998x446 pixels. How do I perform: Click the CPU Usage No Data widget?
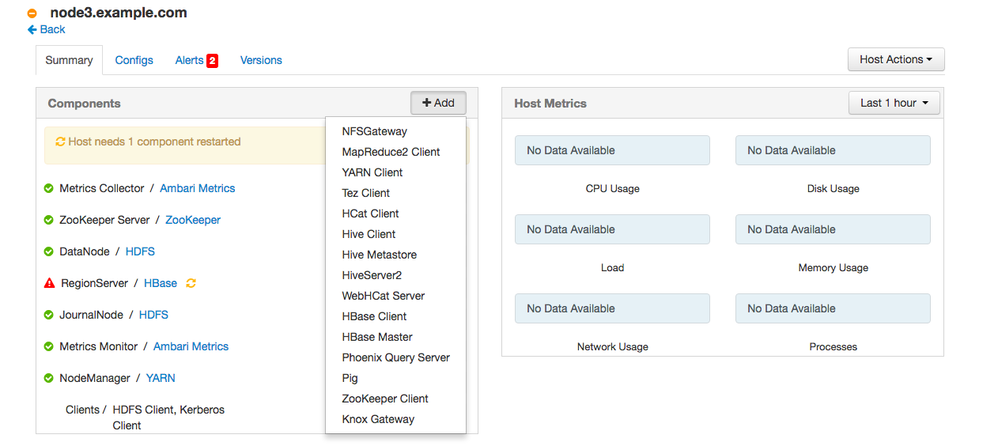(x=612, y=151)
